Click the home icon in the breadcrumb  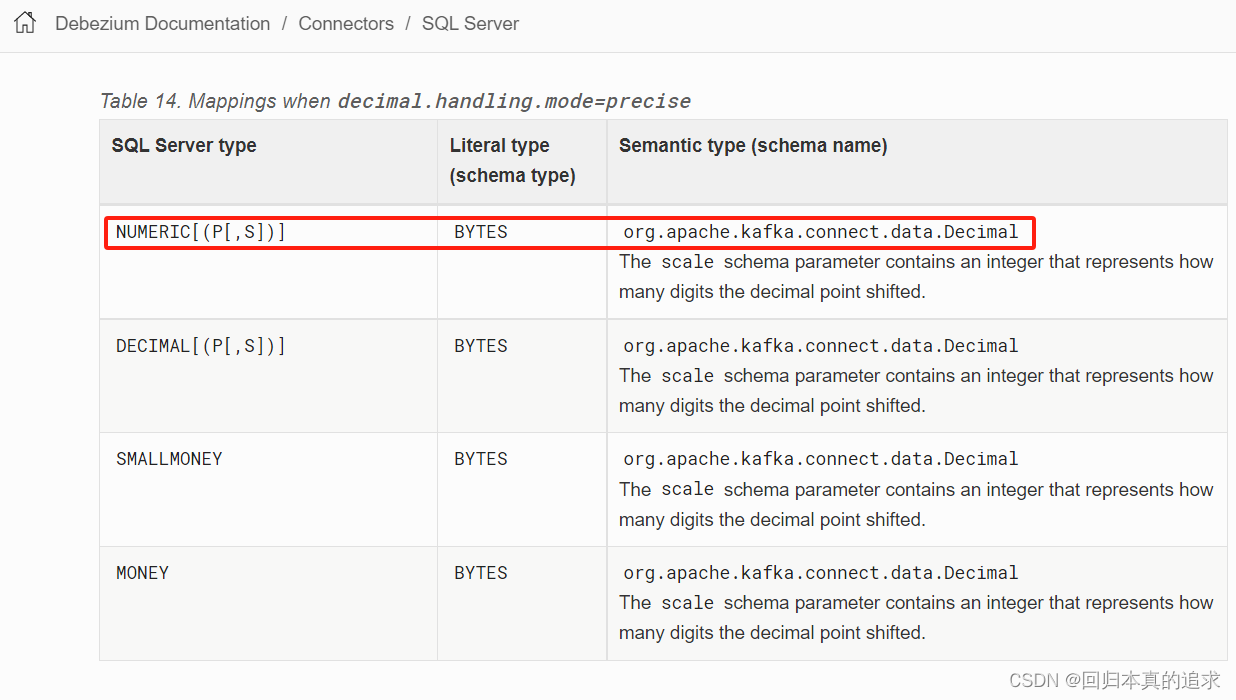click(x=25, y=23)
